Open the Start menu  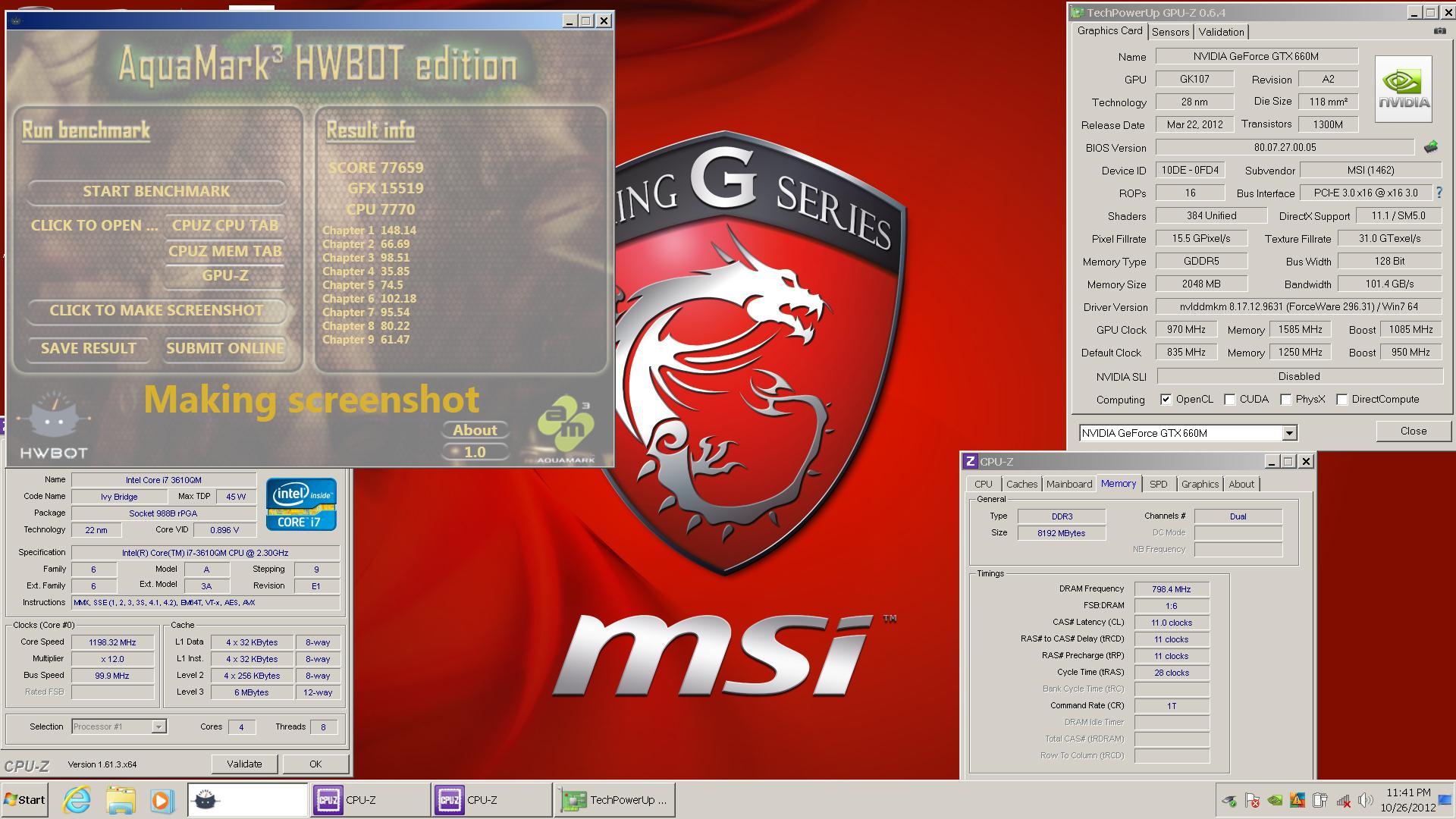(x=24, y=800)
